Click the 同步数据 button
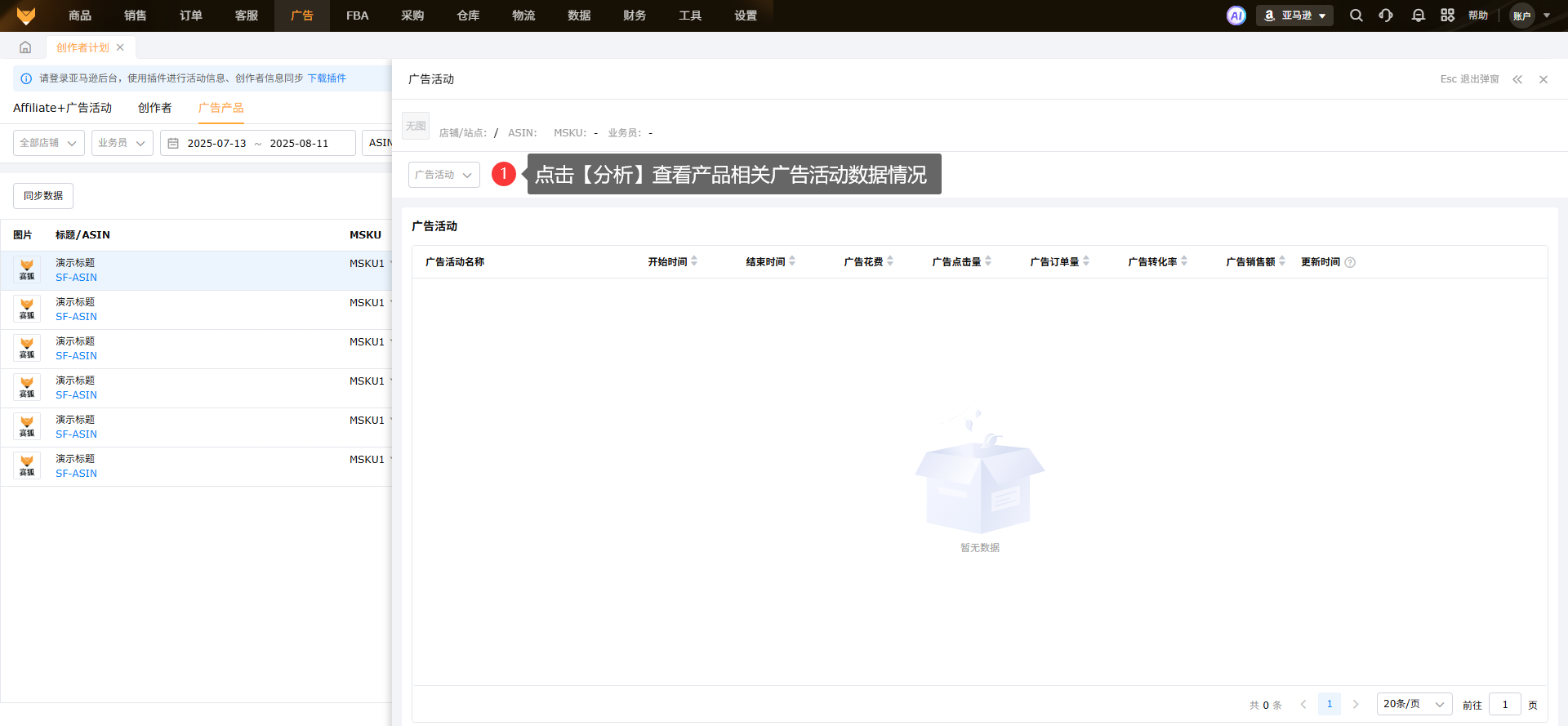 [43, 196]
